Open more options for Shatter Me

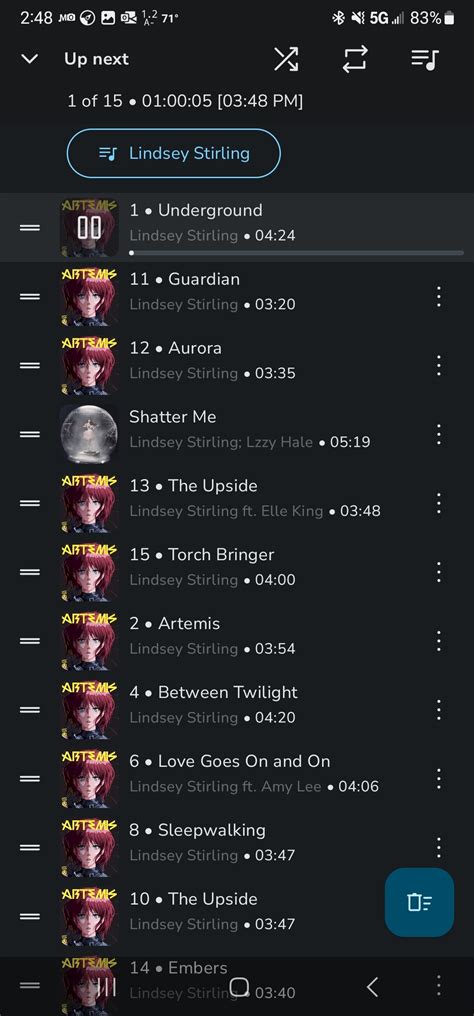pos(439,434)
